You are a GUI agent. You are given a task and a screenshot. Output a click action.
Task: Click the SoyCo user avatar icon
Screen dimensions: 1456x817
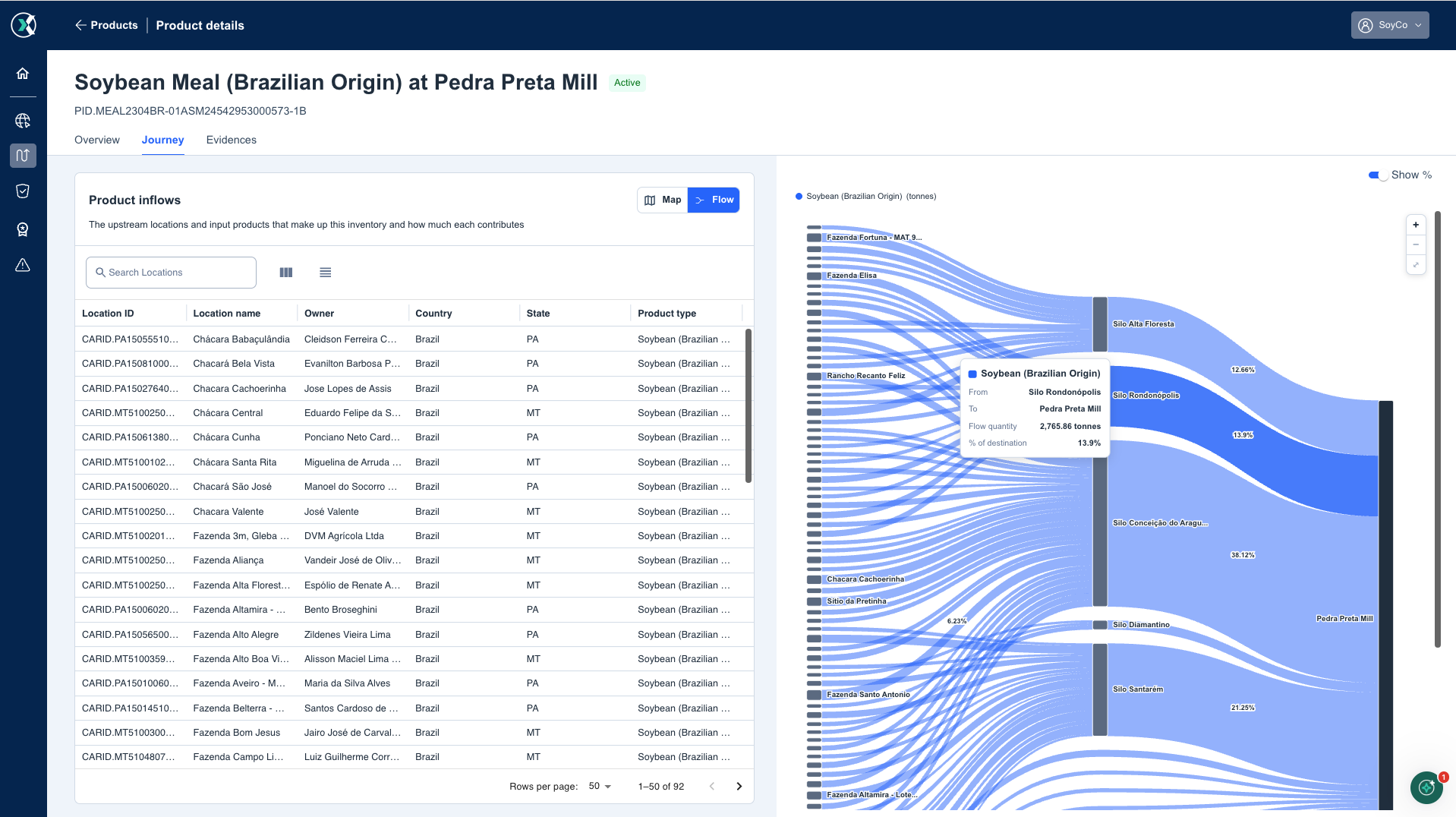click(1365, 25)
